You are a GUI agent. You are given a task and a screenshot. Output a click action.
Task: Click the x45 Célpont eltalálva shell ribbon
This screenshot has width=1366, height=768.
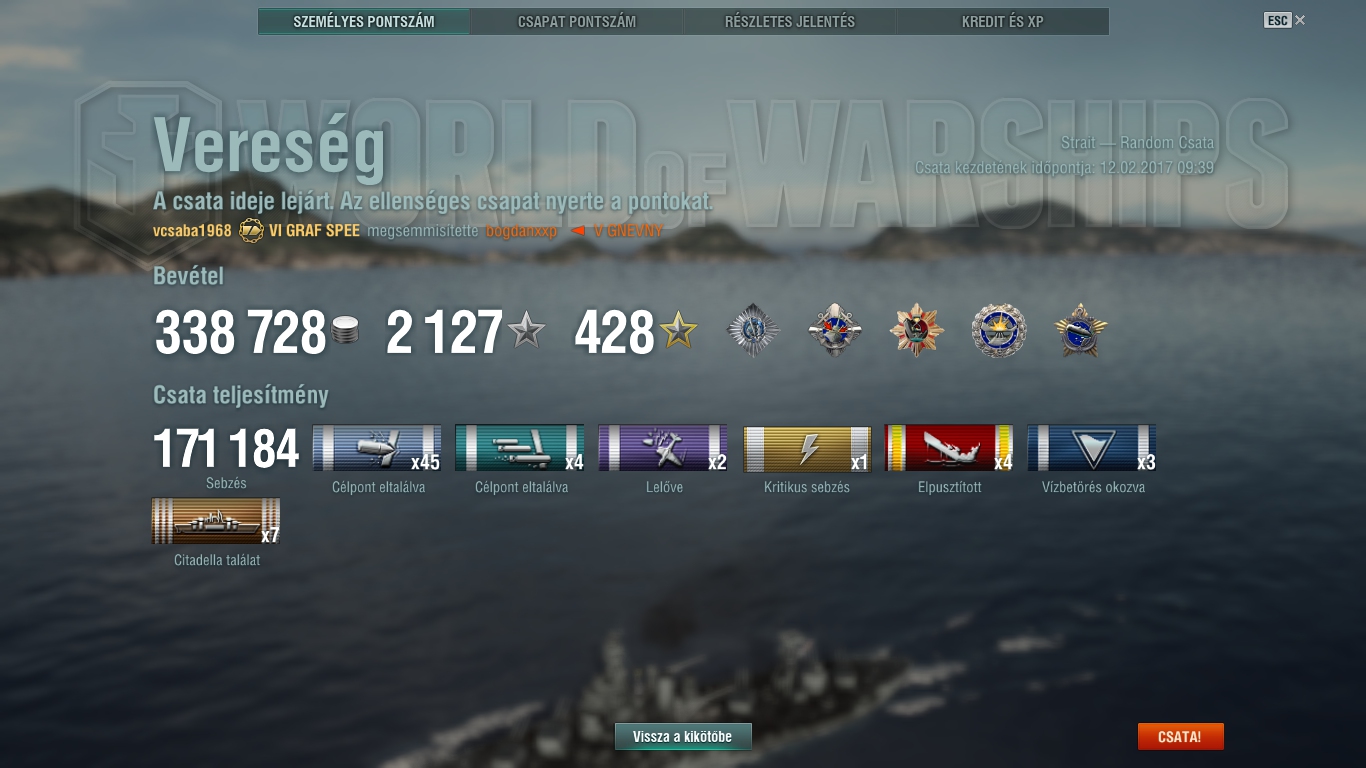click(377, 448)
